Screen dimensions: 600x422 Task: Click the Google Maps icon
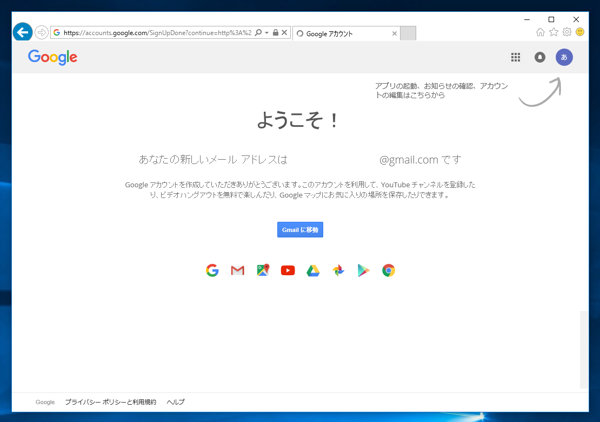[263, 270]
